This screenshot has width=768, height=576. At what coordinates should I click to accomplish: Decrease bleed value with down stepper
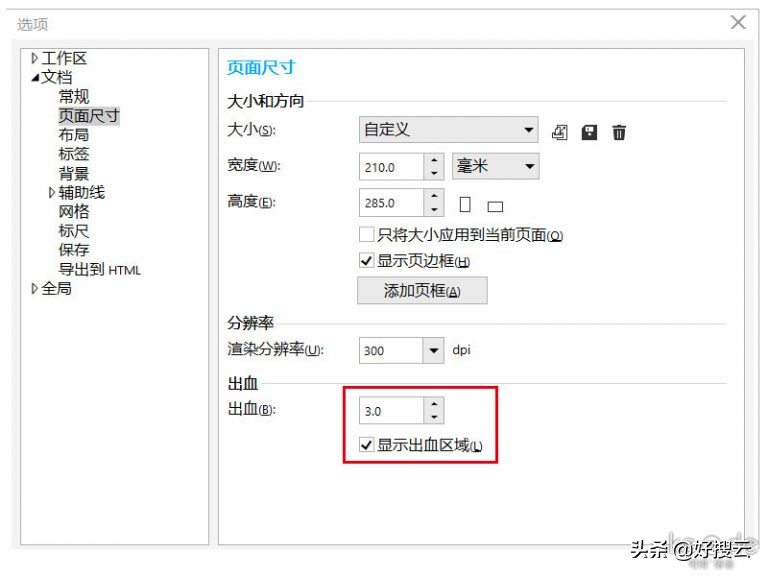tap(434, 417)
